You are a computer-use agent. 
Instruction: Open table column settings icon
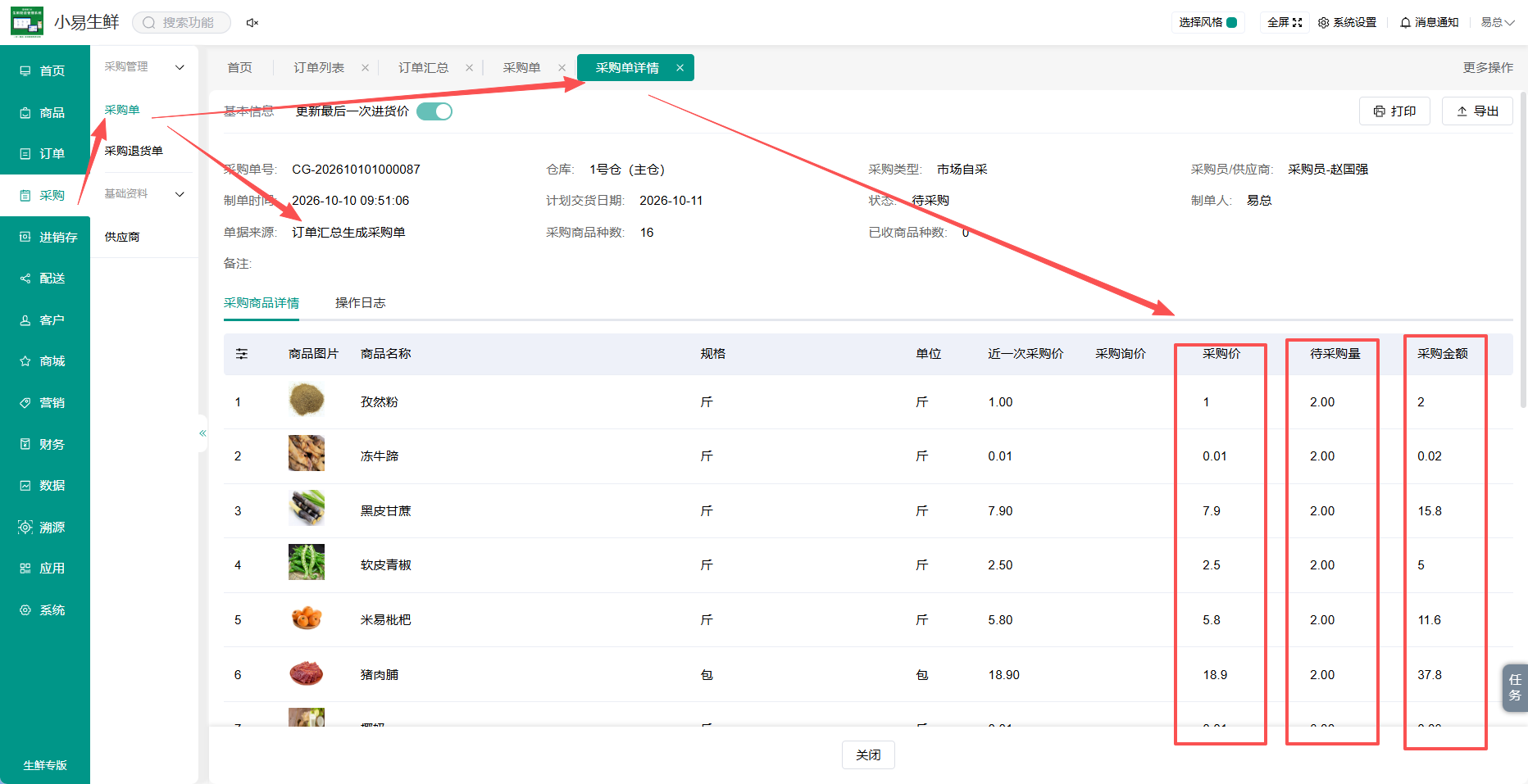pos(242,354)
